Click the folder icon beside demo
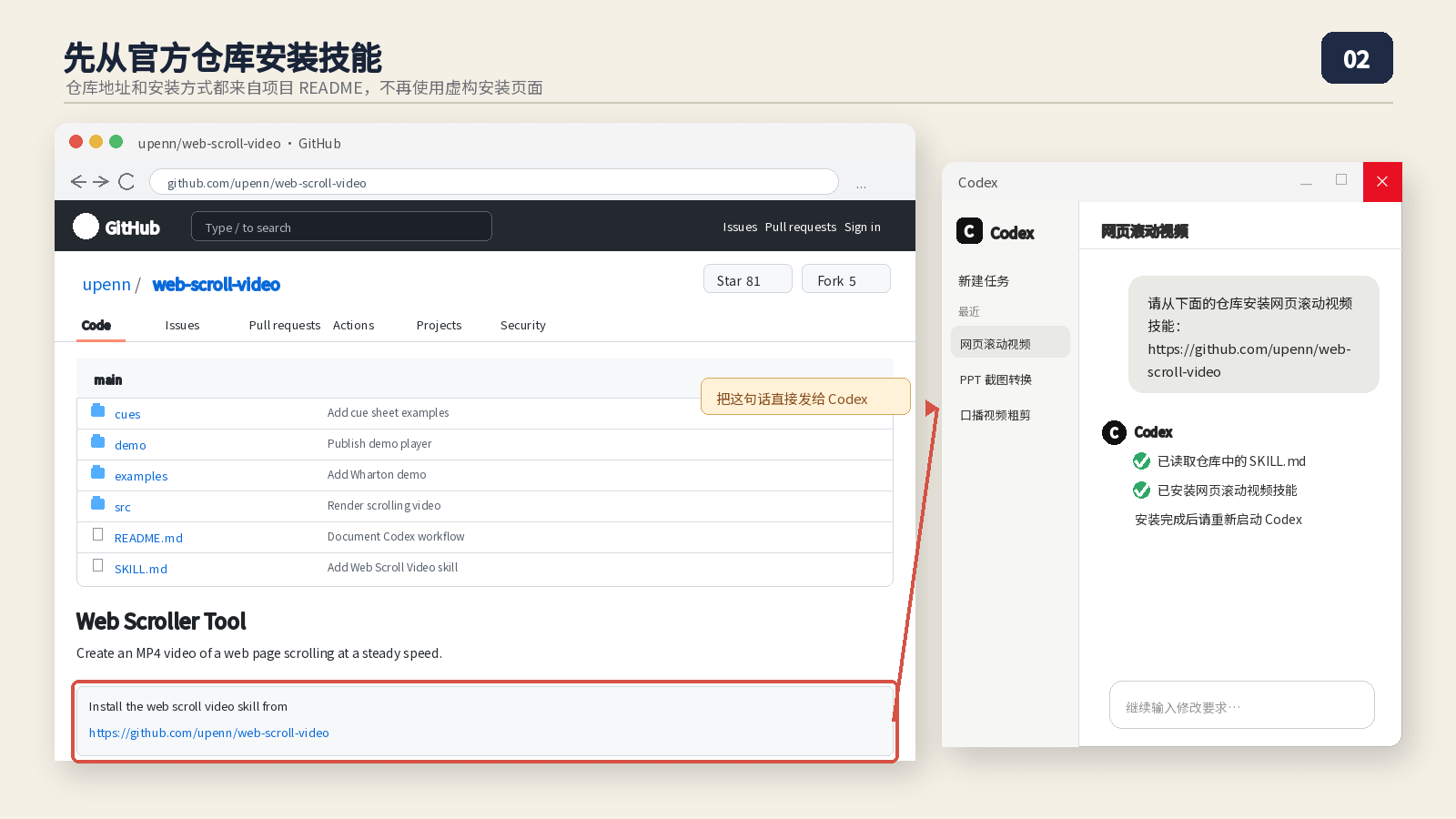 pos(97,441)
